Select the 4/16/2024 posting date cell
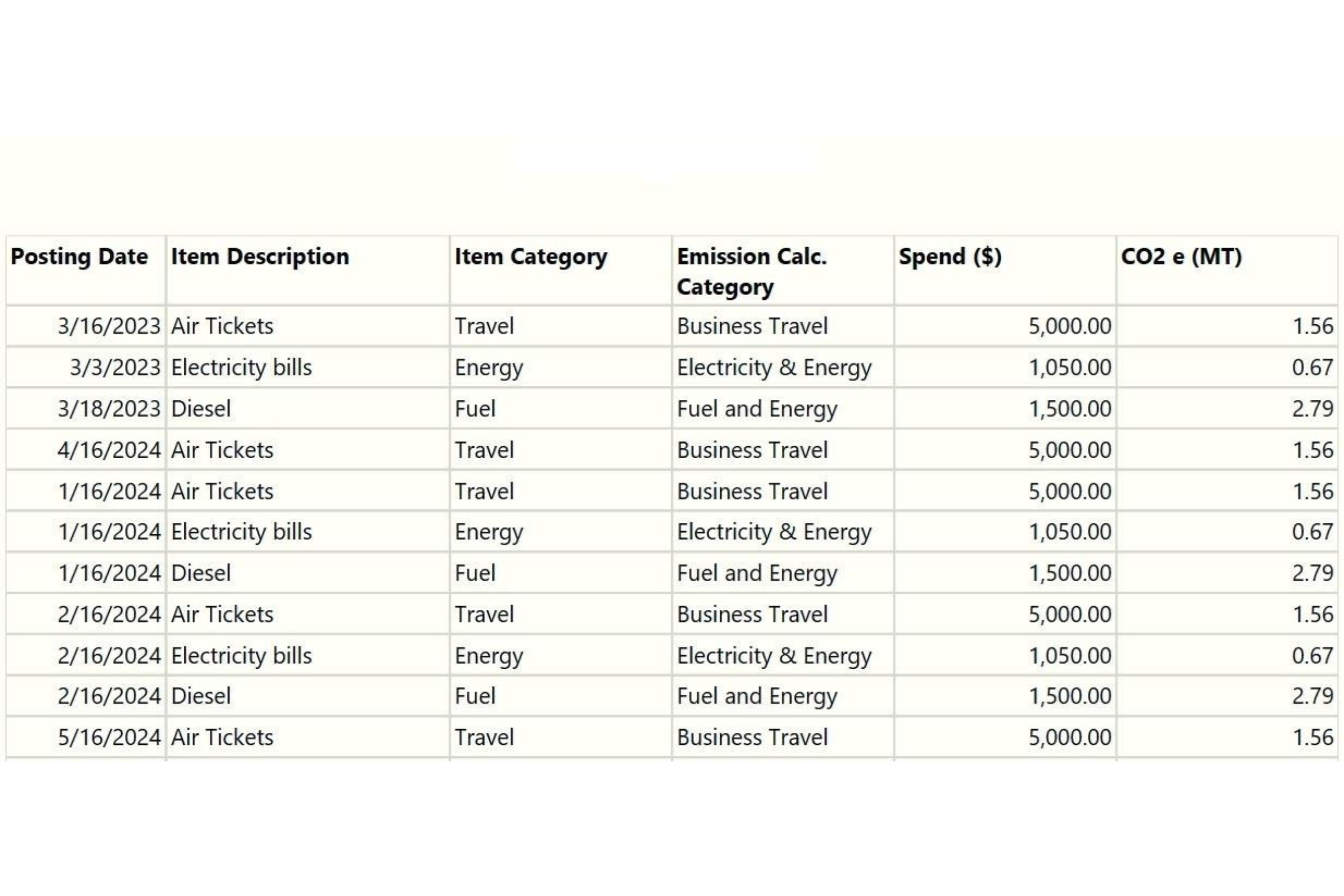1344x896 pixels. click(x=109, y=450)
